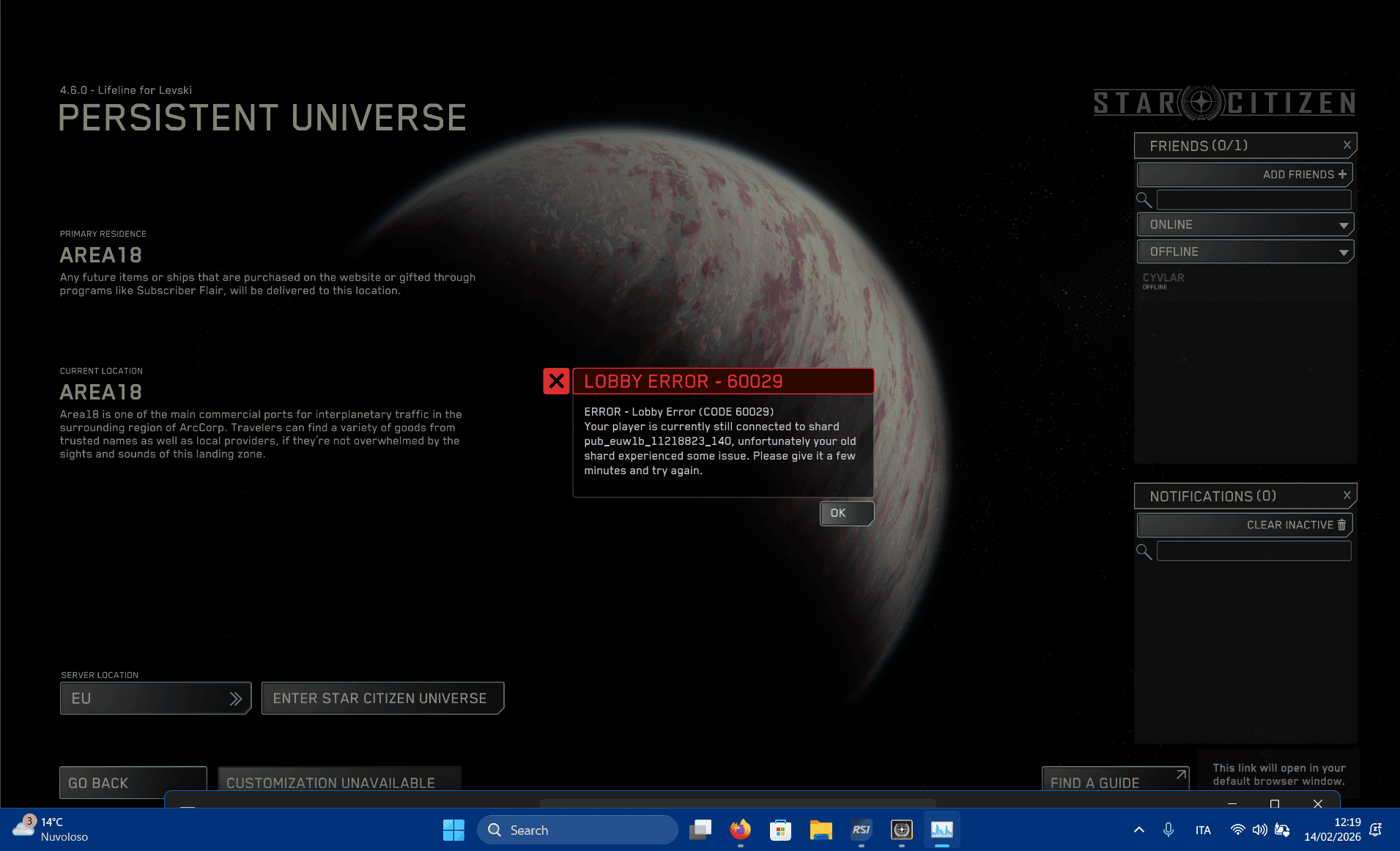1400x851 pixels.
Task: Open File Explorer from taskbar
Action: click(x=821, y=830)
